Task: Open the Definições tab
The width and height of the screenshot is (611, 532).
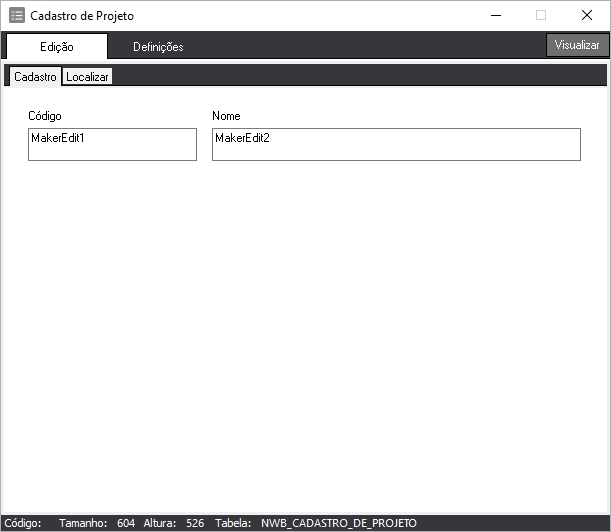Action: point(158,47)
